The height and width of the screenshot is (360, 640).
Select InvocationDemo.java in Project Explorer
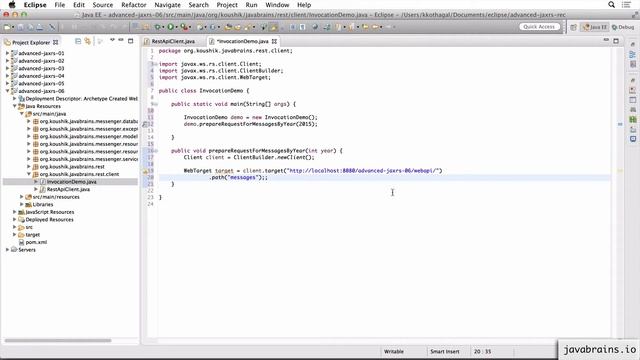(71, 182)
